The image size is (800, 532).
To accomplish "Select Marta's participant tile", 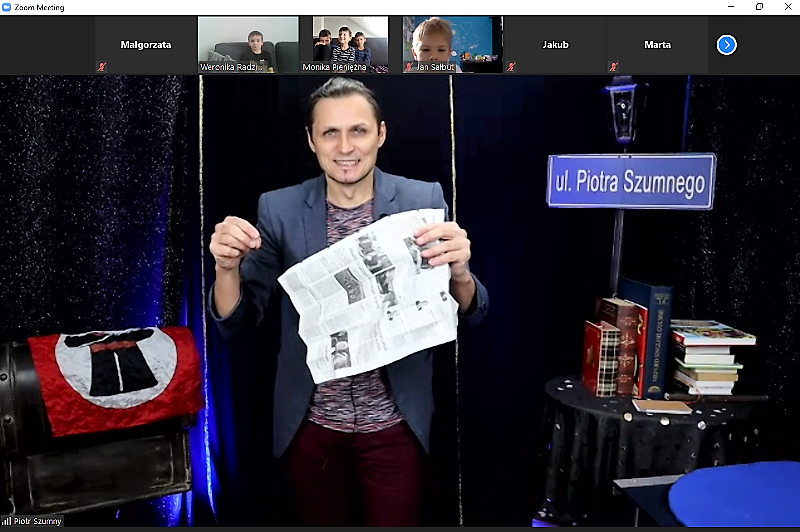I will pyautogui.click(x=657, y=45).
